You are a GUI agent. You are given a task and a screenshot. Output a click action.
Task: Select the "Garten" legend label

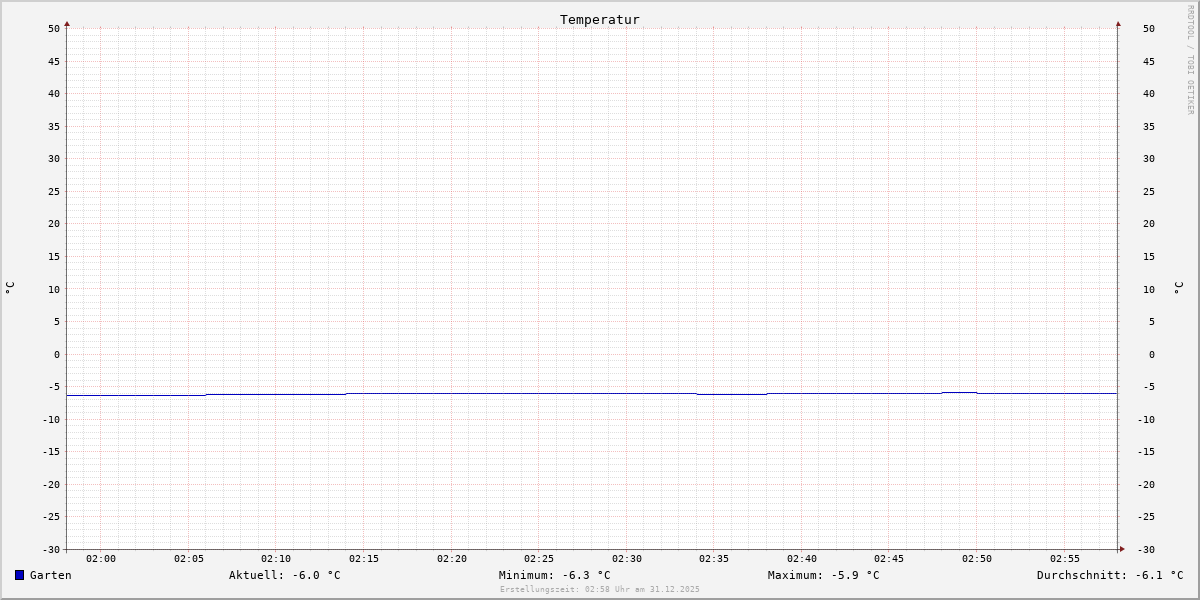[x=51, y=575]
